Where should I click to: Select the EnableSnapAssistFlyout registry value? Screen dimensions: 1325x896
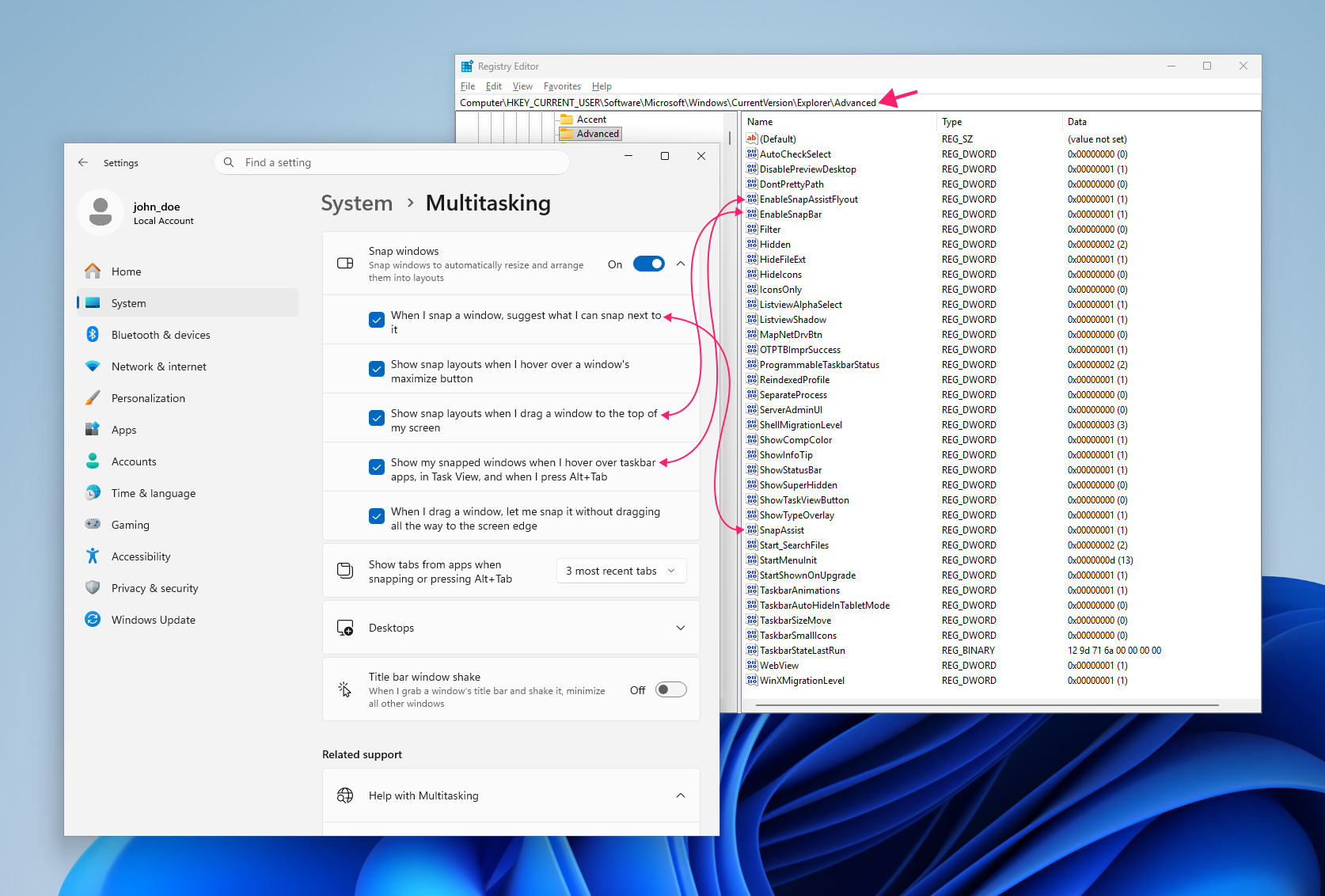point(808,199)
